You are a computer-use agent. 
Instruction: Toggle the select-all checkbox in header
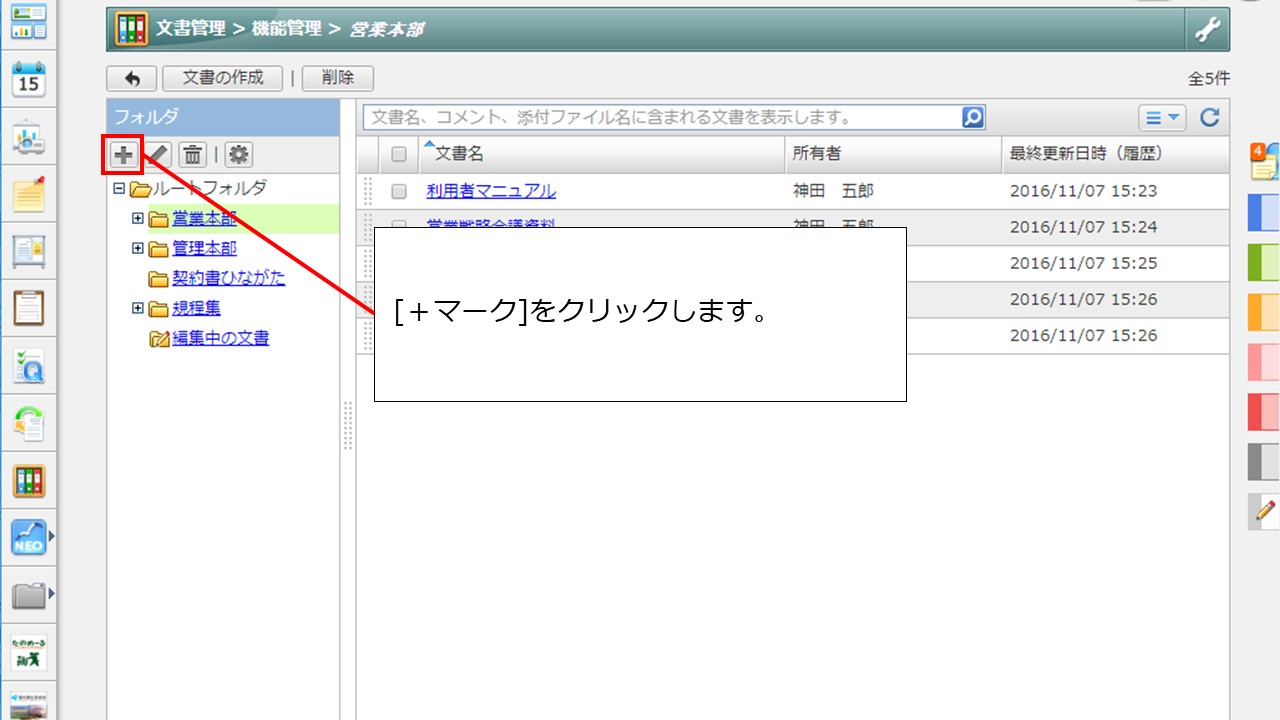click(x=399, y=154)
